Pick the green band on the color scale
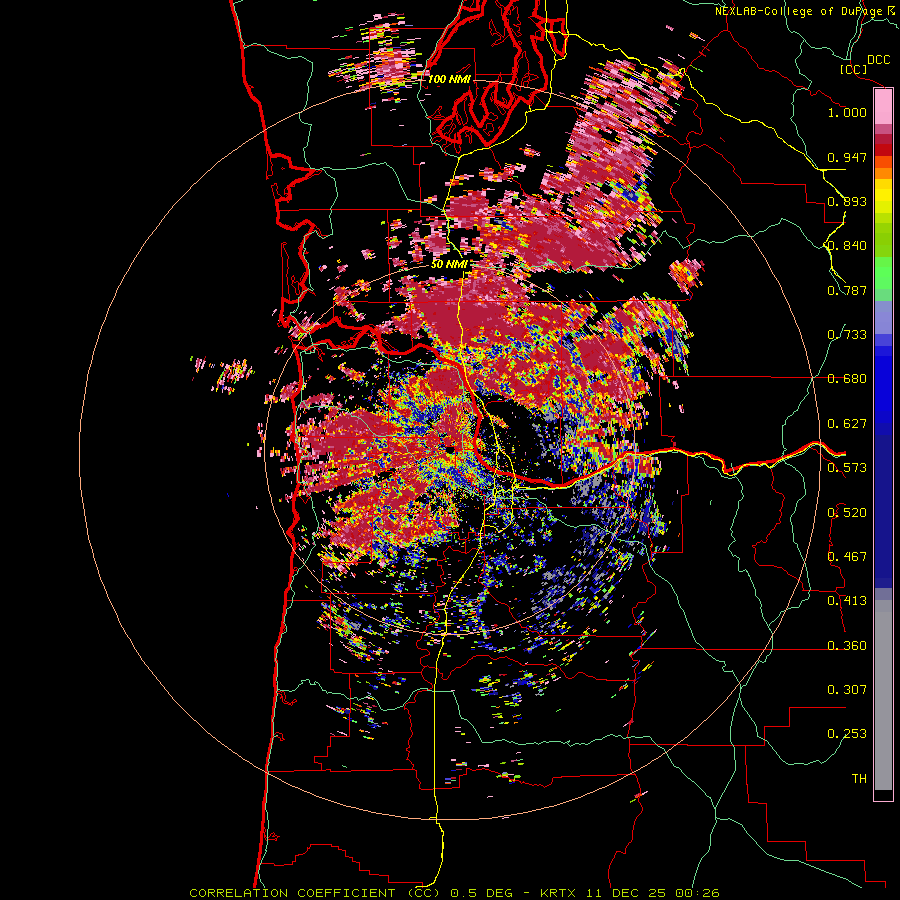The height and width of the screenshot is (900, 900). pos(883,273)
